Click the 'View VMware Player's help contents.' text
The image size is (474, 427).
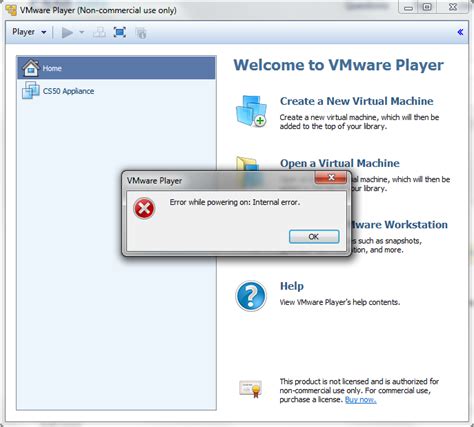click(x=339, y=302)
